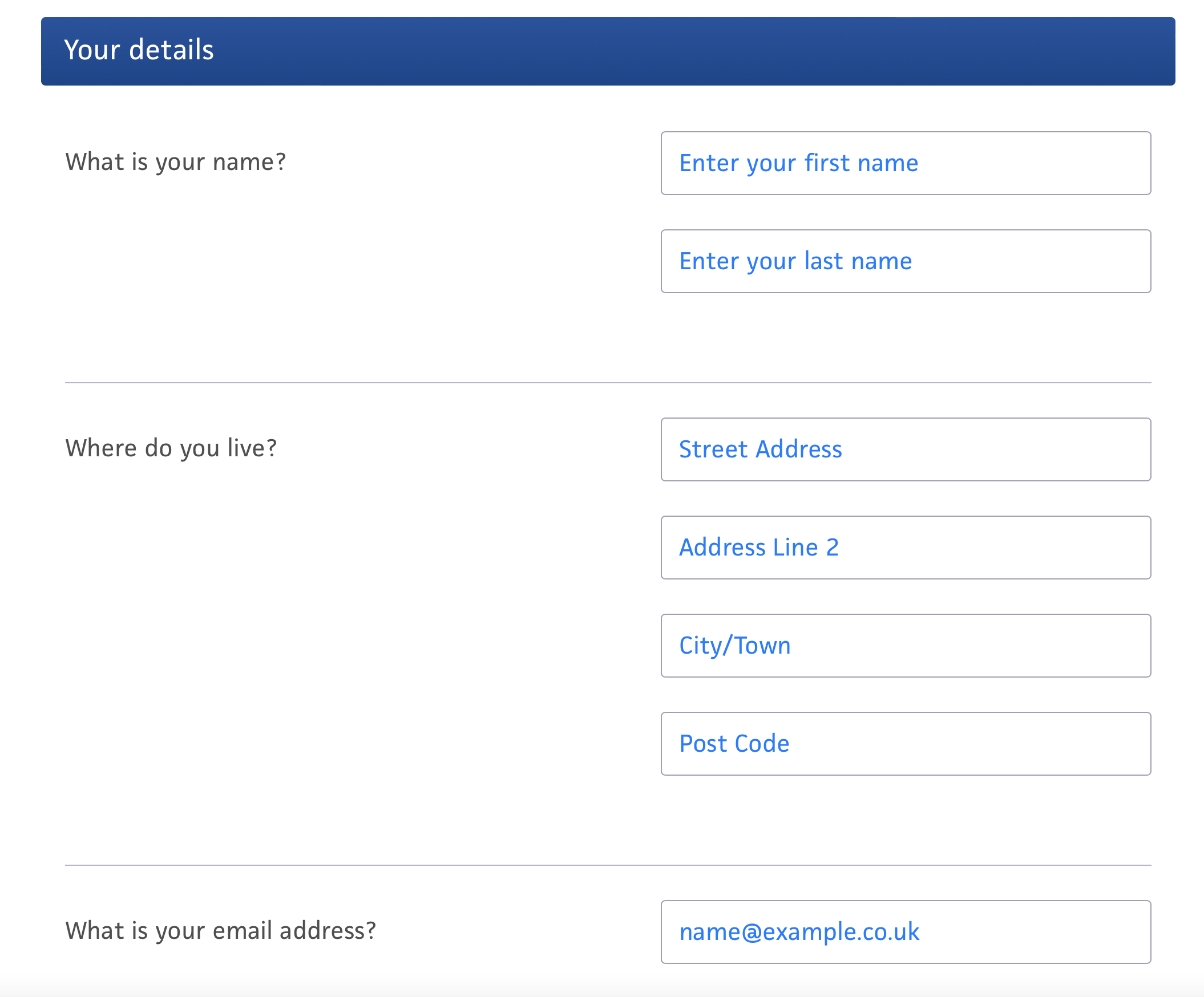Click the divider line below name section
The image size is (1204, 997).
[x=608, y=382]
